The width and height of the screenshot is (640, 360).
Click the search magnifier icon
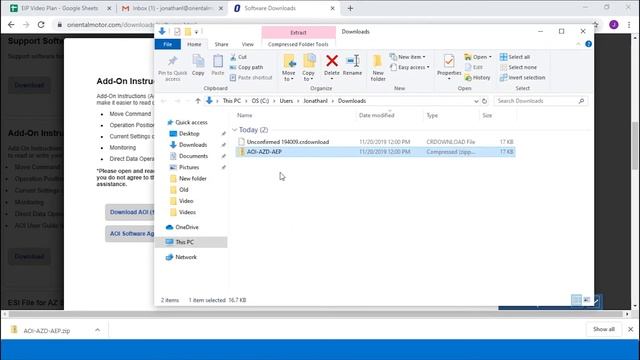pos(581,101)
